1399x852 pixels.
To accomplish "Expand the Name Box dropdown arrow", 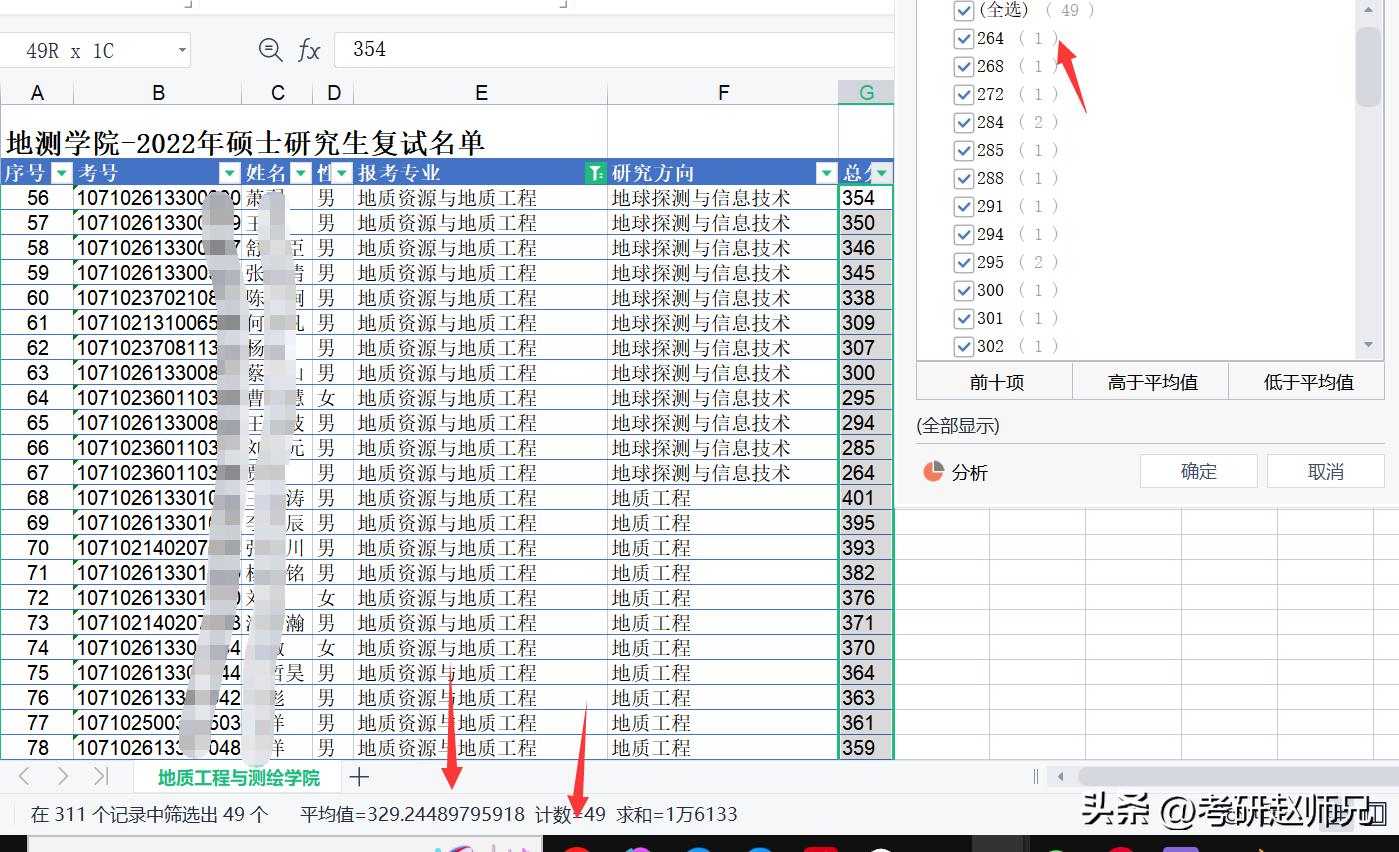I will pos(182,50).
